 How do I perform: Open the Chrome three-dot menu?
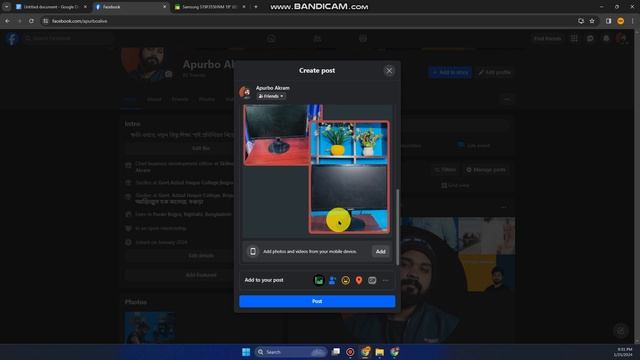(632, 21)
